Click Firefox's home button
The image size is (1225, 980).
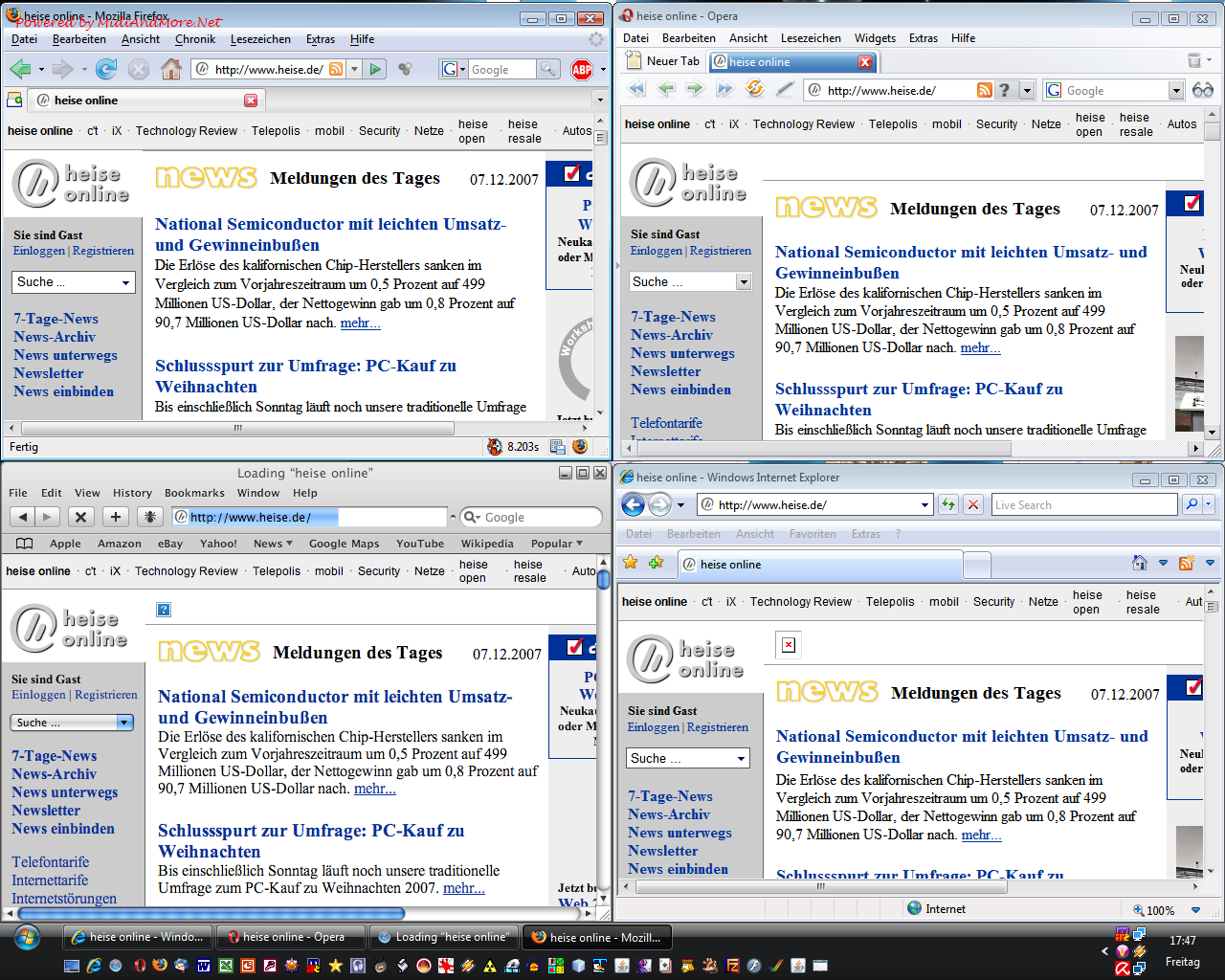(171, 69)
